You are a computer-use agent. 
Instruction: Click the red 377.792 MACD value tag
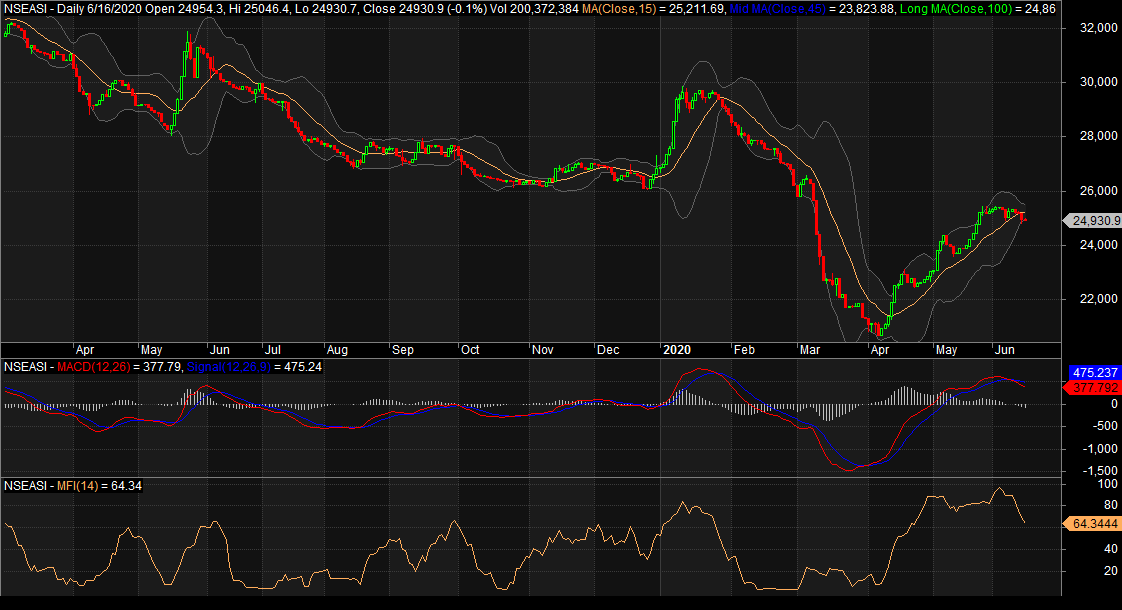tap(1095, 388)
